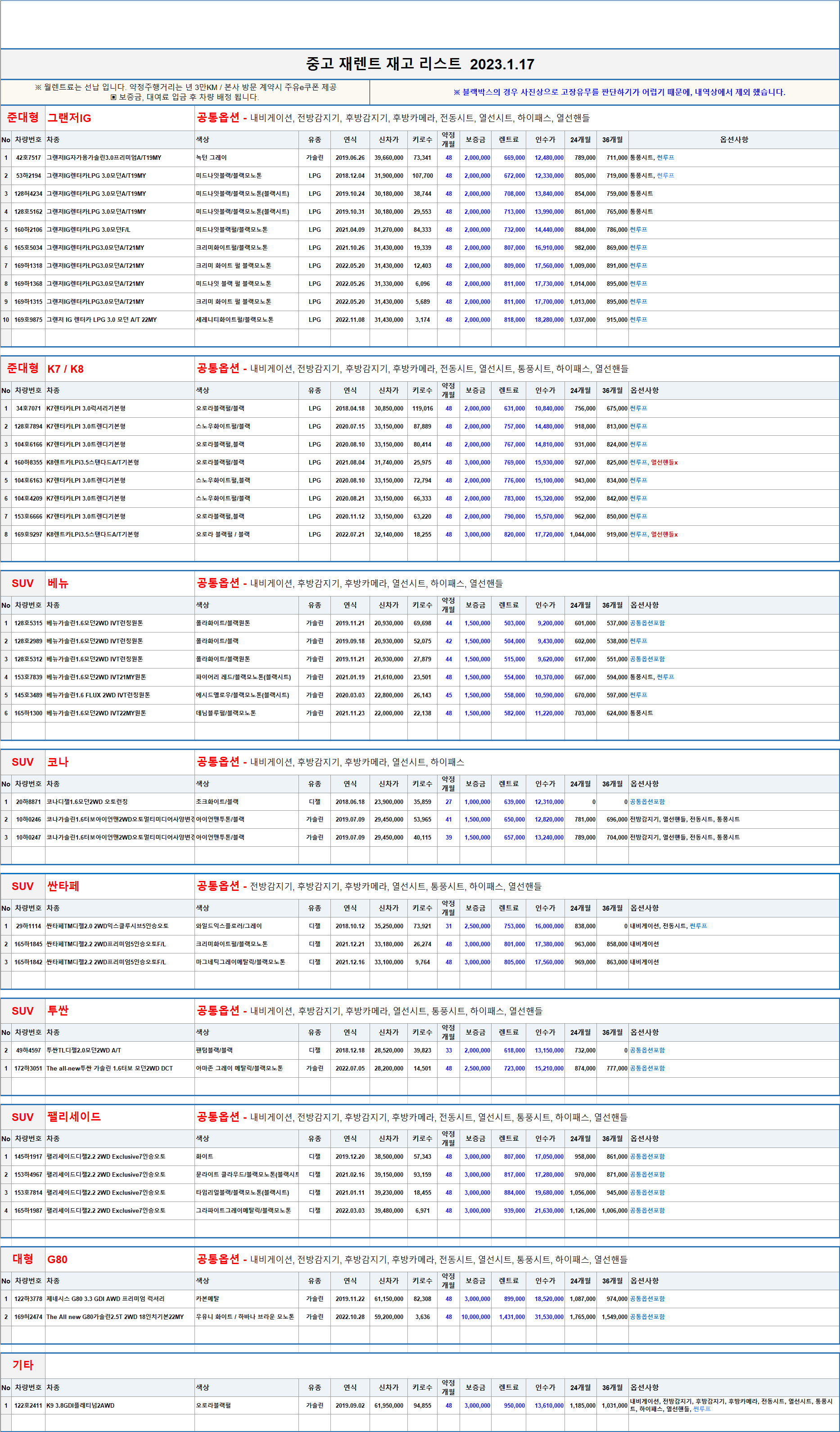Click color cell 녹턴 그레이
840x1432 pixels.
(212, 158)
